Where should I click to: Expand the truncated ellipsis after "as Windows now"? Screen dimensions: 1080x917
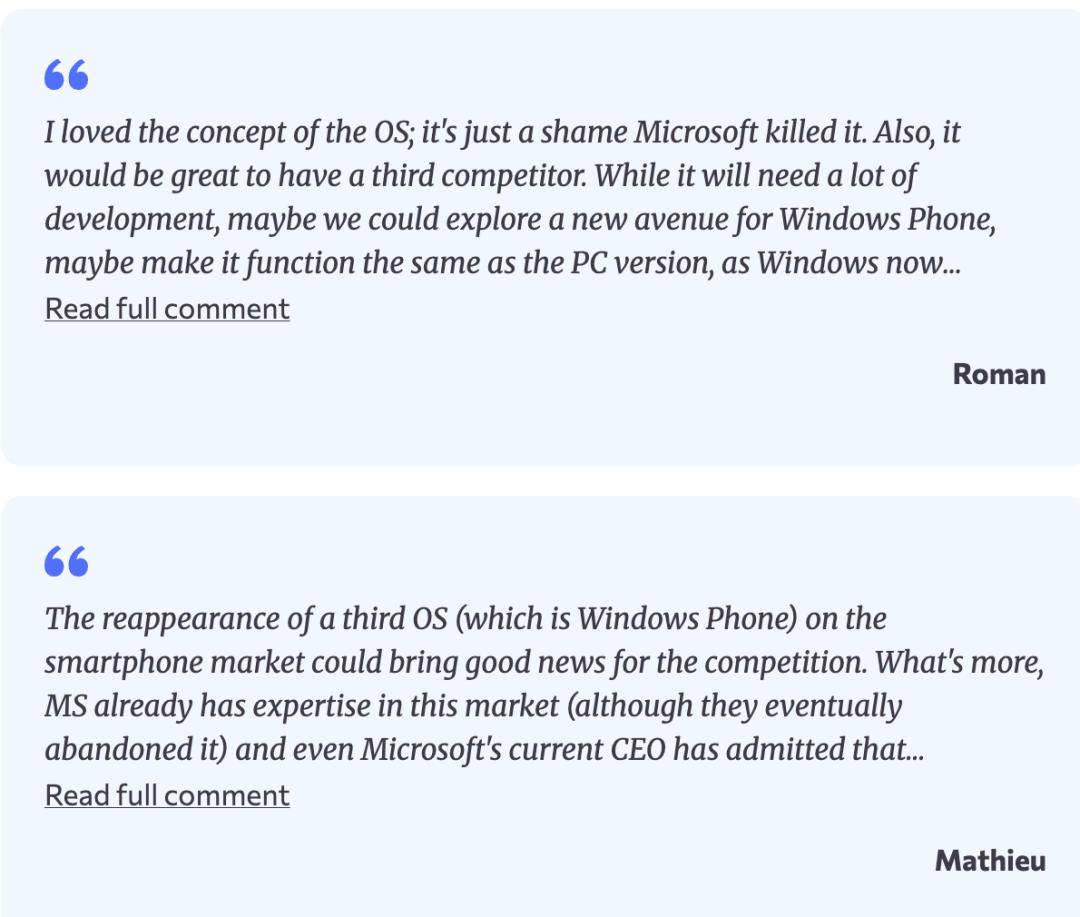tap(952, 264)
